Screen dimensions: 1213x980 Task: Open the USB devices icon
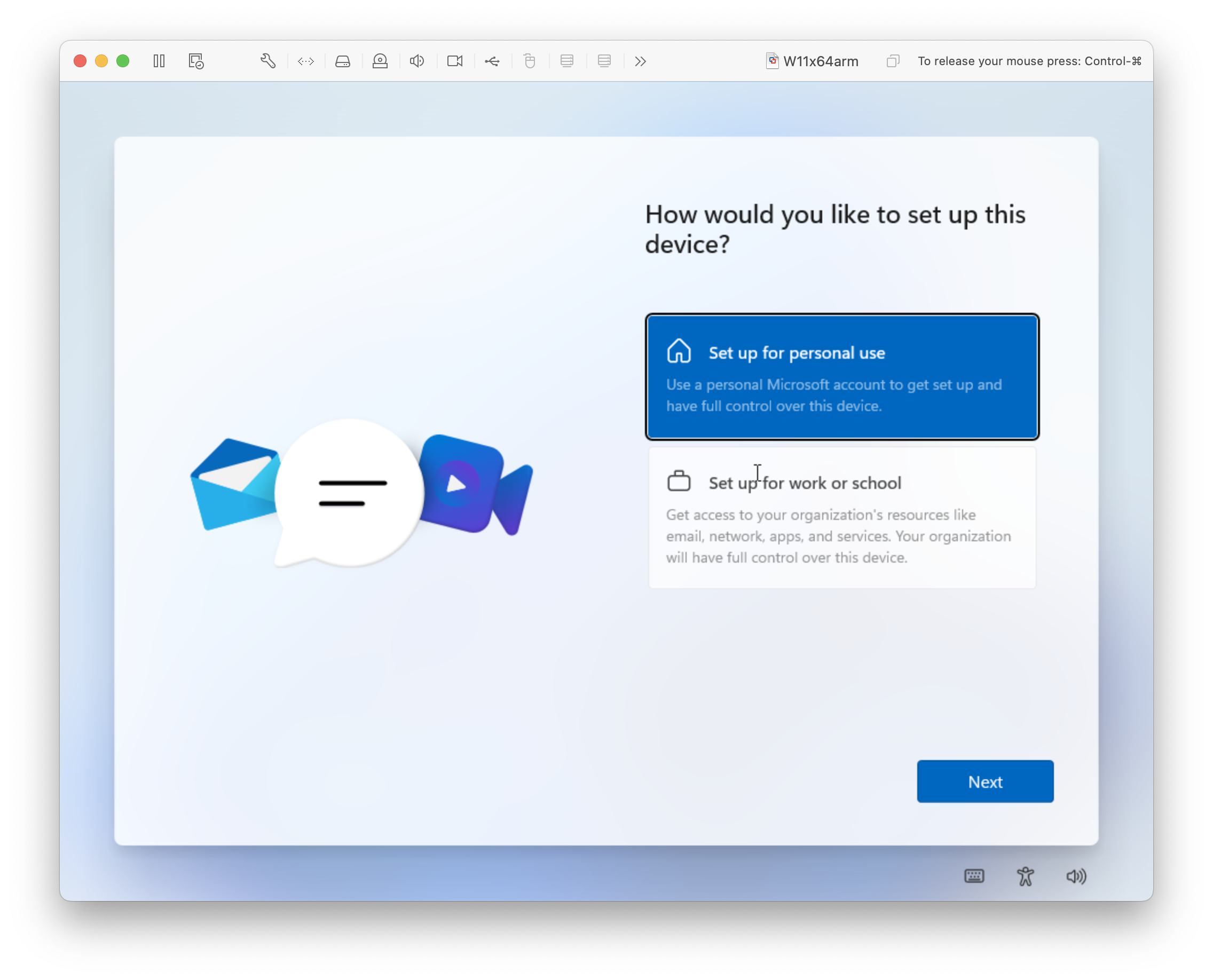(x=492, y=61)
